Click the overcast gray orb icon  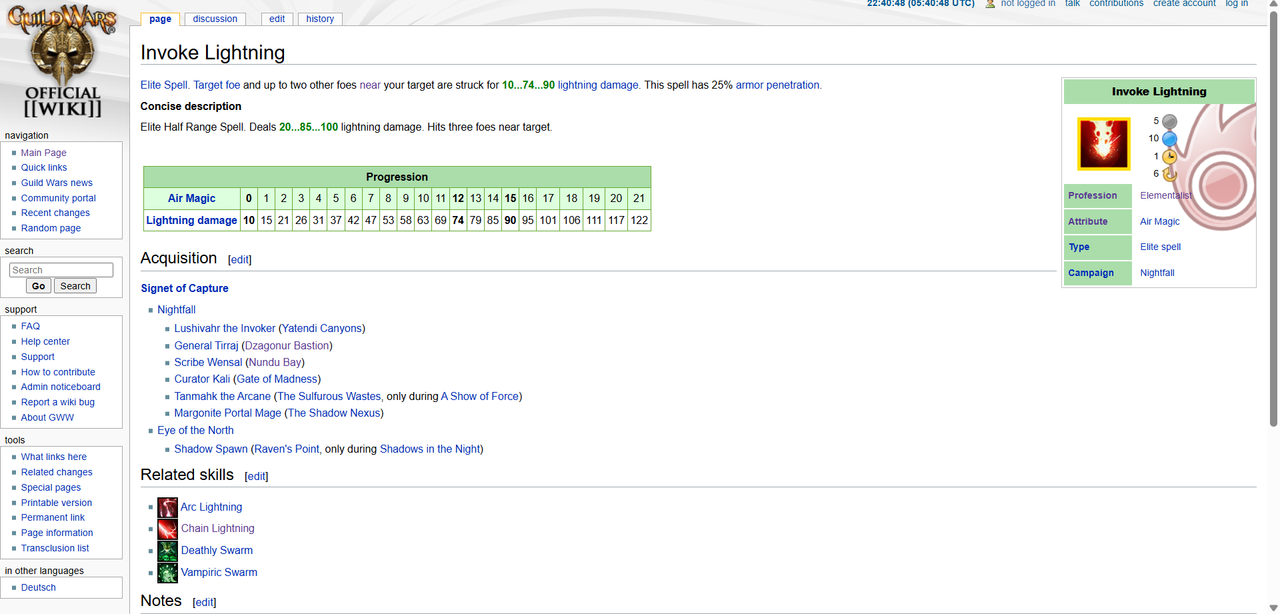tap(1169, 121)
